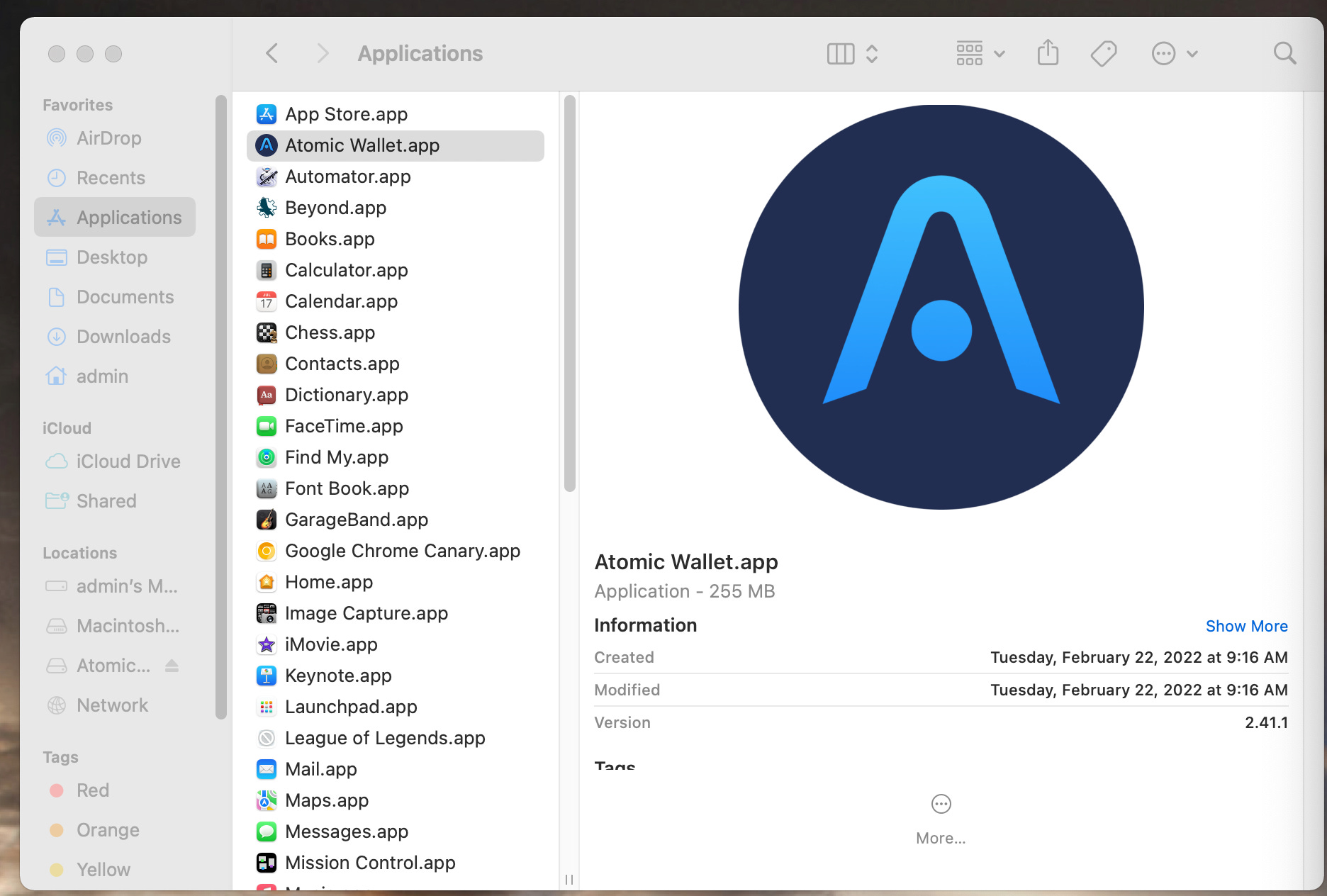The width and height of the screenshot is (1327, 896).
Task: Click the iMovie app icon
Action: tap(267, 644)
